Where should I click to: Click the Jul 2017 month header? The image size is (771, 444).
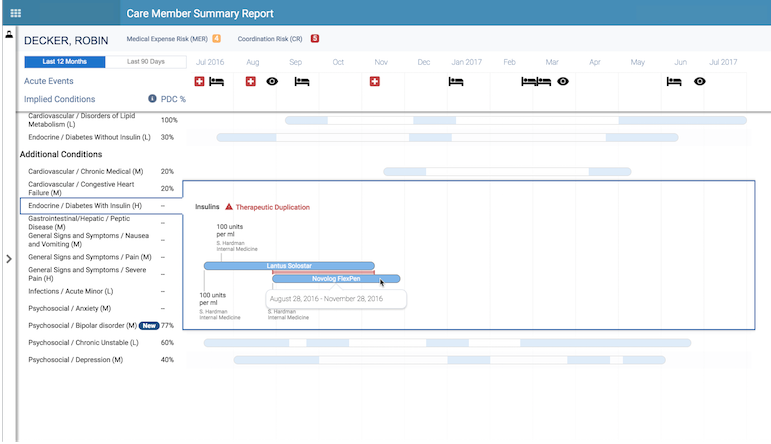pos(723,62)
